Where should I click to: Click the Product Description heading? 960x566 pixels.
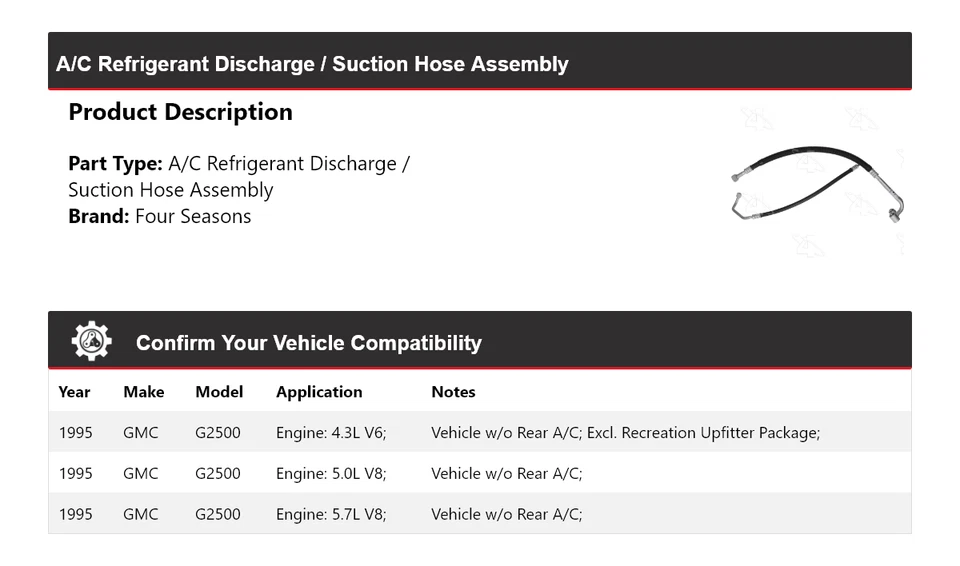click(180, 112)
